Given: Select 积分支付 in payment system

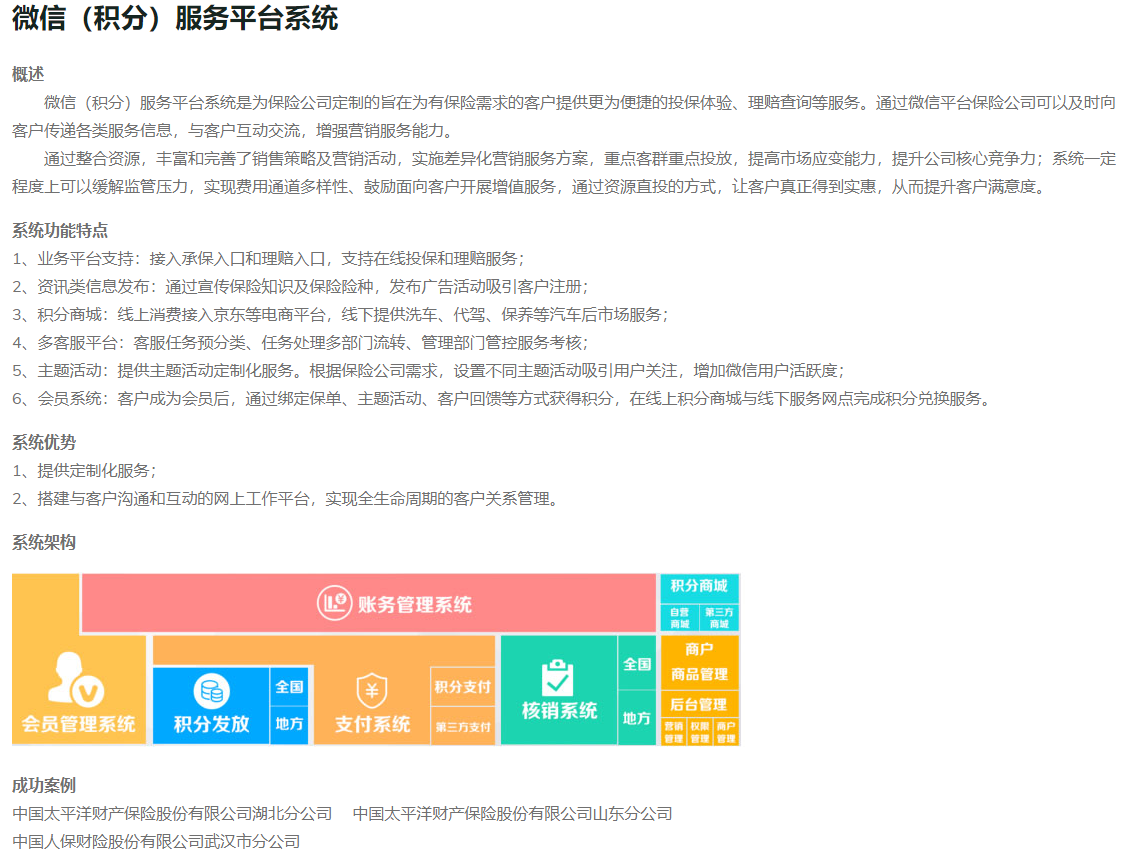Looking at the screenshot, I should tap(462, 687).
